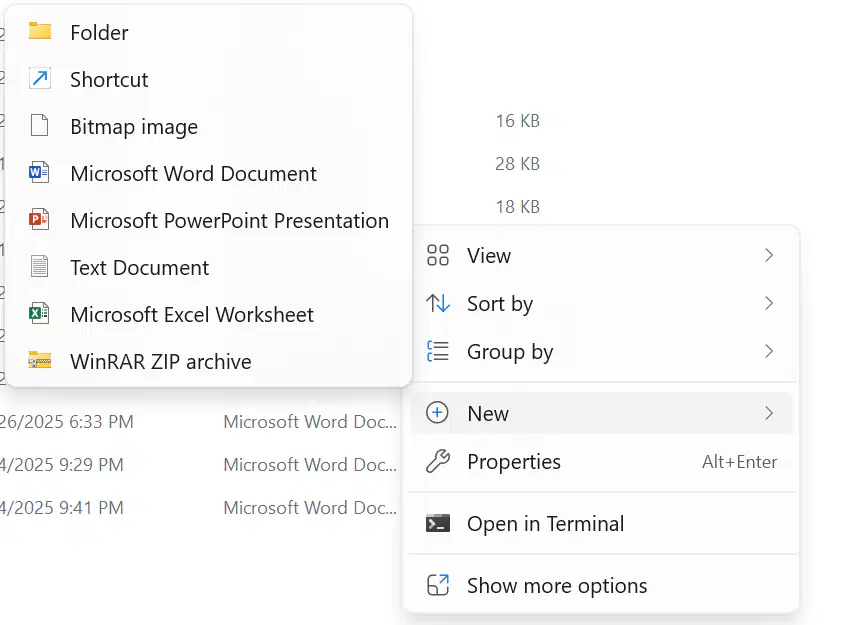Click the Word document icon in submenu
This screenshot has width=841, height=625.
tap(39, 173)
